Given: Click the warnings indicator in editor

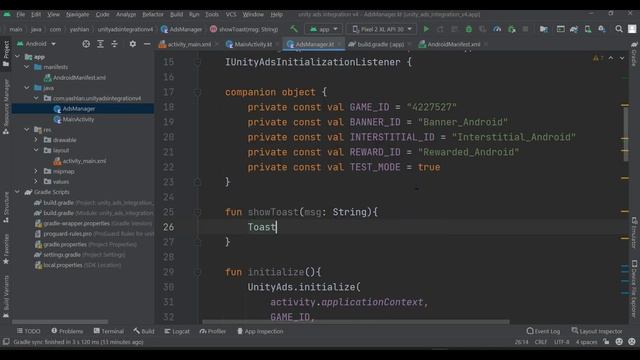Looking at the screenshot, I should (598, 58).
